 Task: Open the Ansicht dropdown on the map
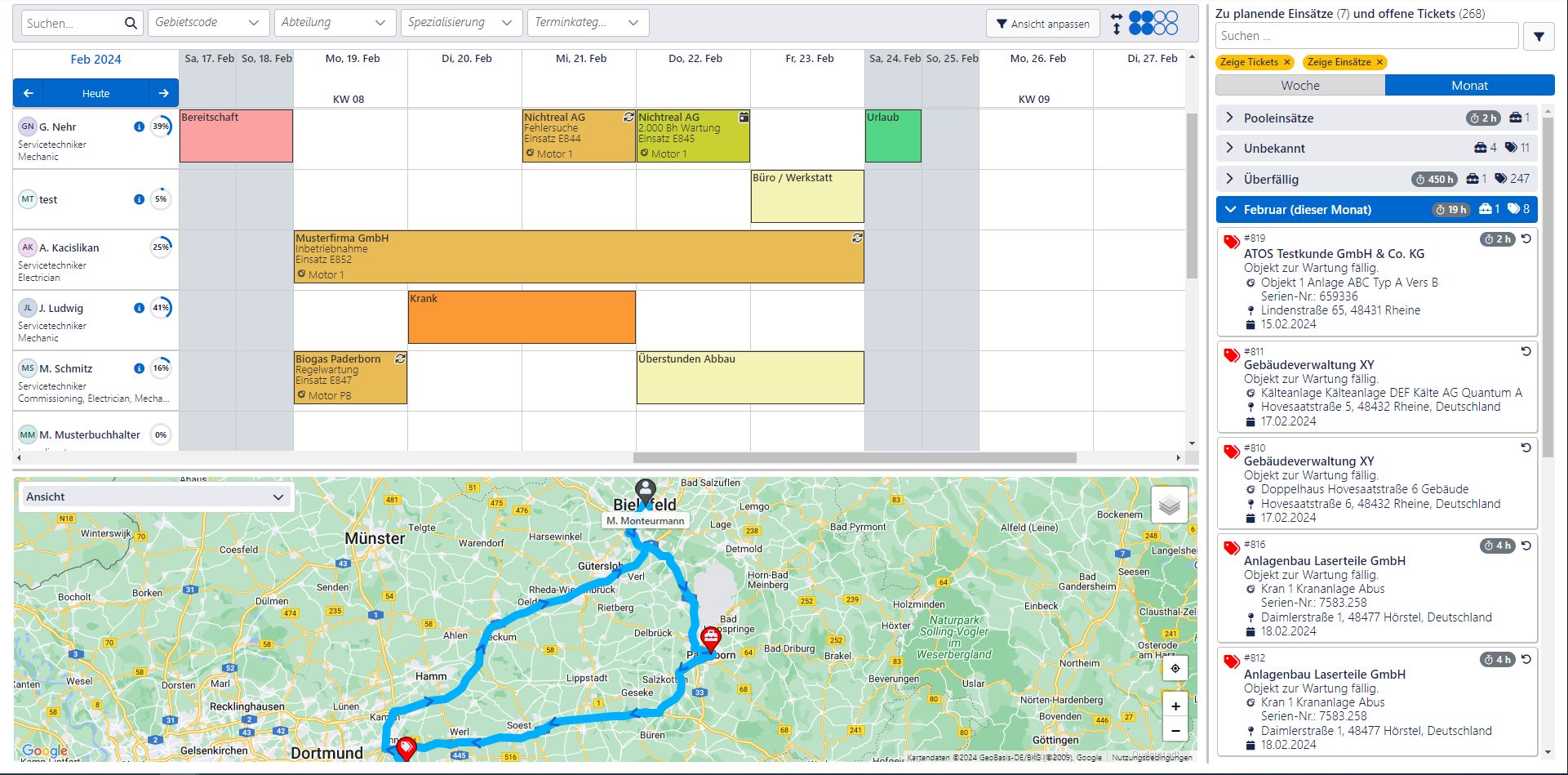154,497
